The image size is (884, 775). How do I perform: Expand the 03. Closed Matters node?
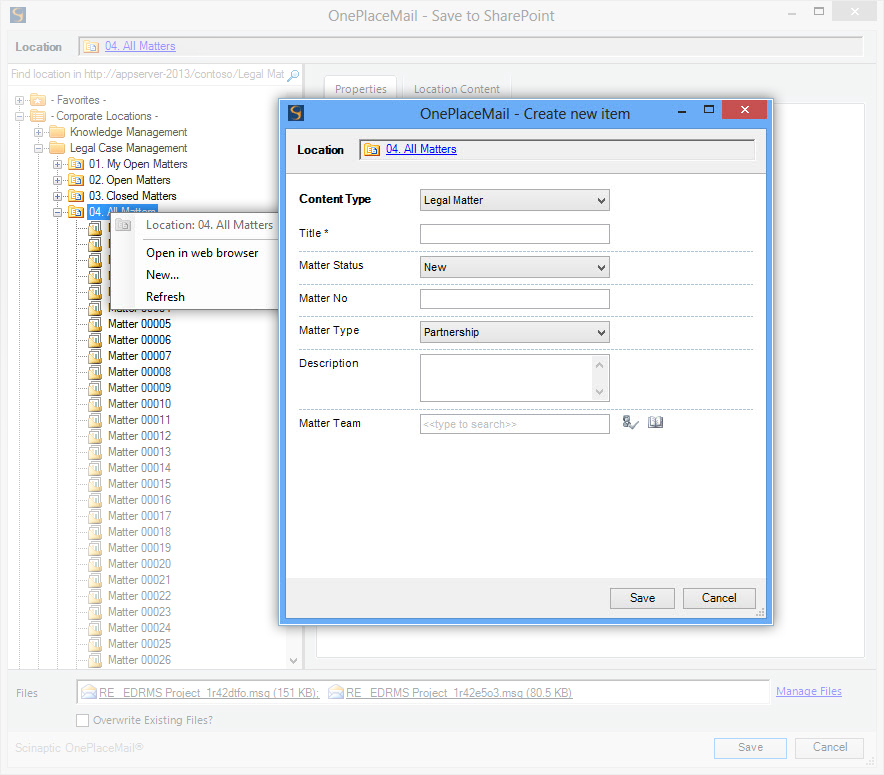point(58,196)
